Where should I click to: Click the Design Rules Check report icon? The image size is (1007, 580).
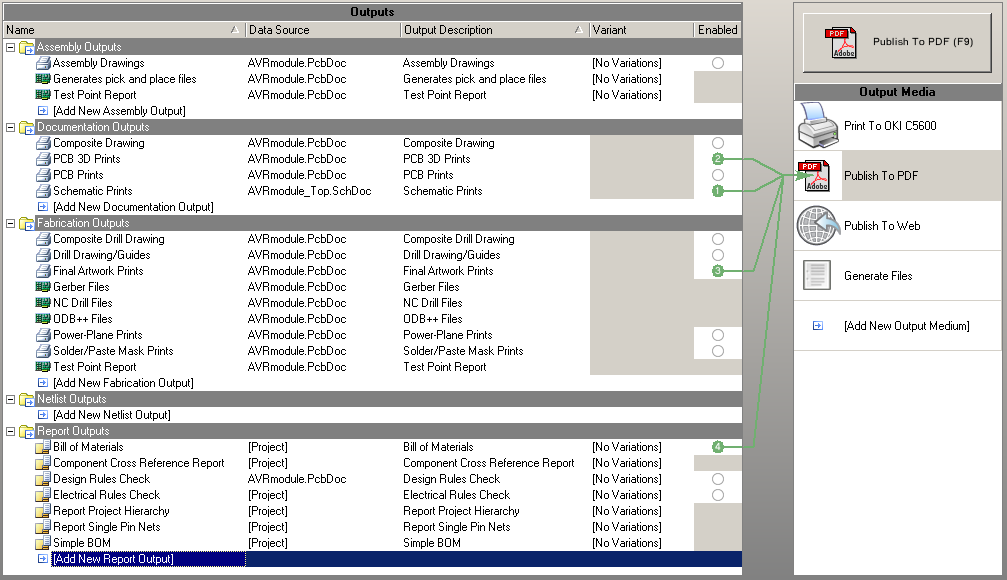[43, 479]
